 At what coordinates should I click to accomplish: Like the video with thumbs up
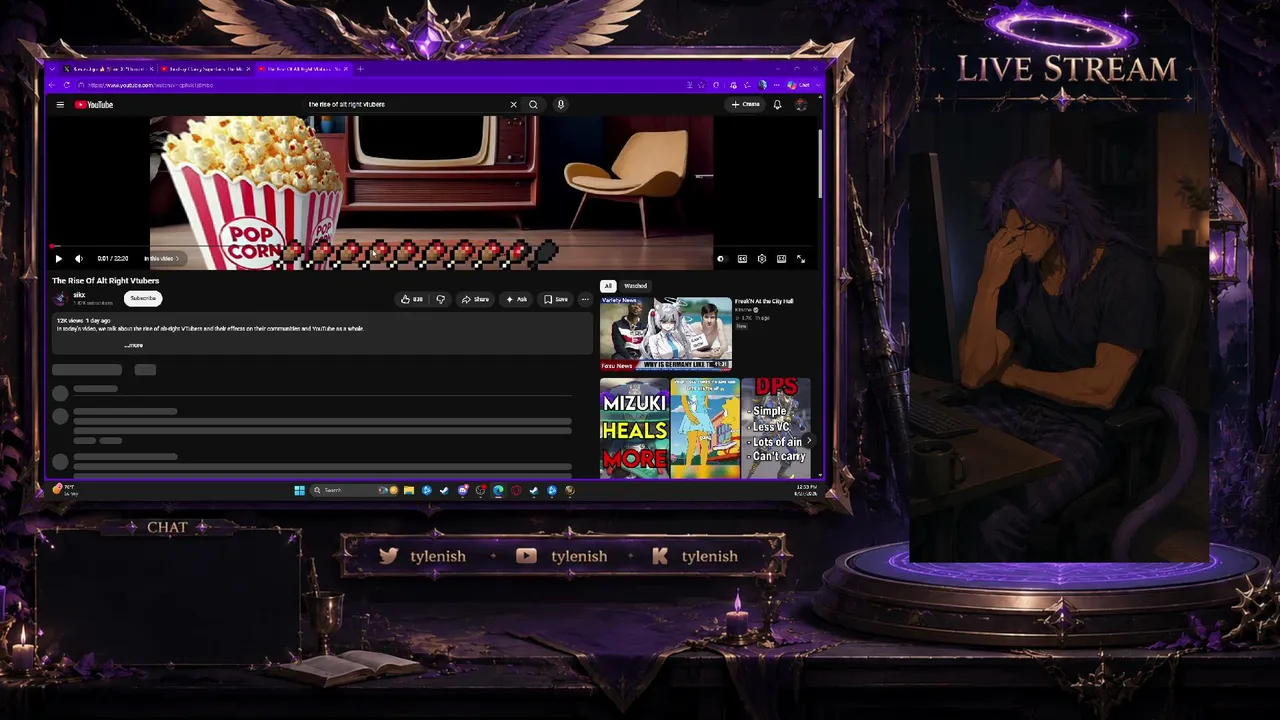(411, 299)
